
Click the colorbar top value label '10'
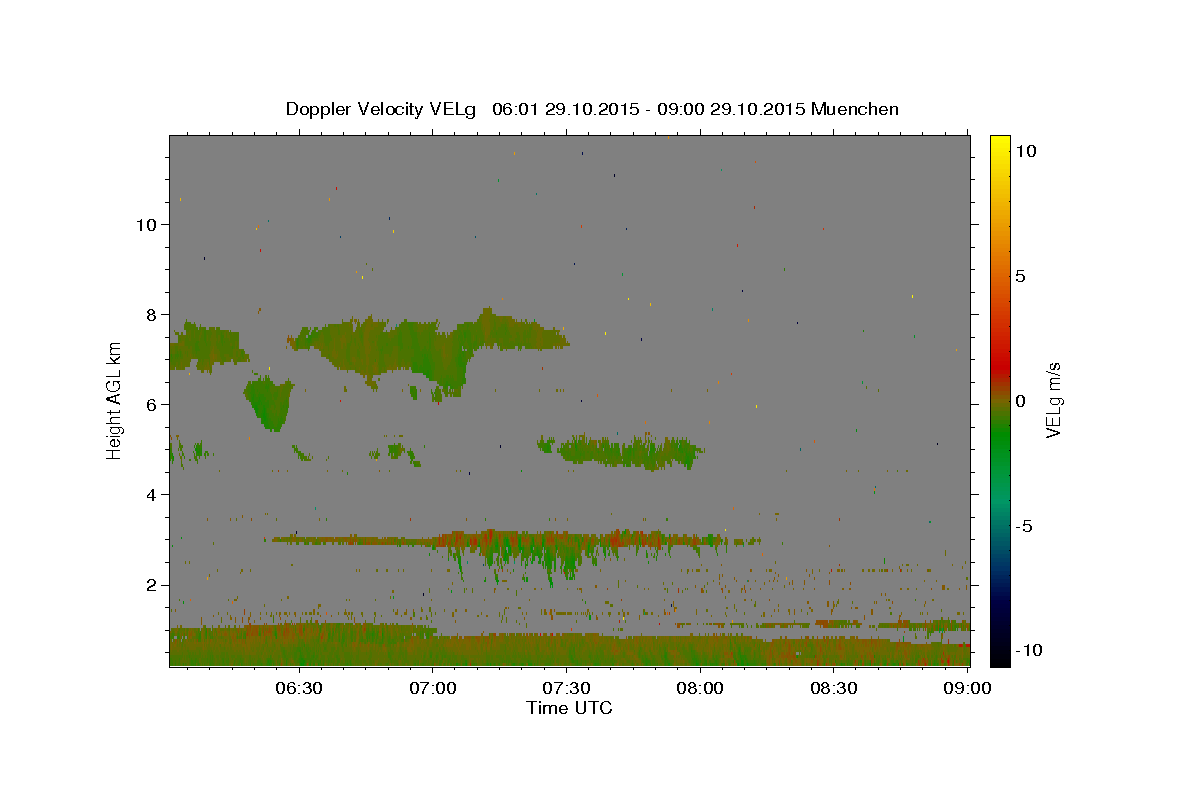(x=1026, y=150)
